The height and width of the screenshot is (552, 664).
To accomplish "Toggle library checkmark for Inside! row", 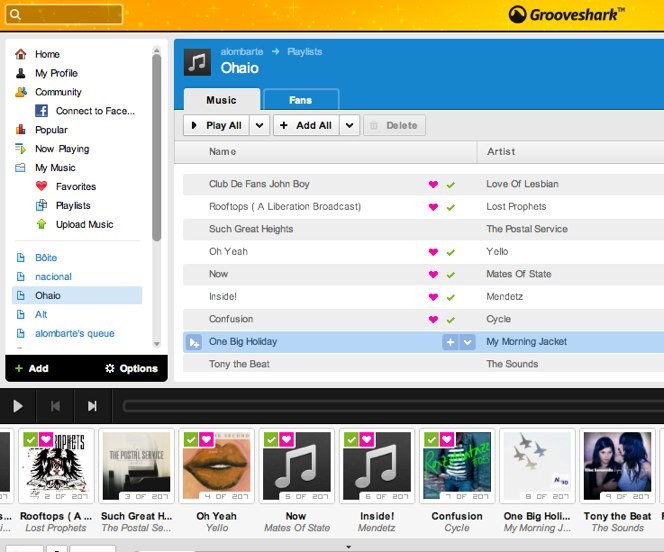I will pos(451,297).
